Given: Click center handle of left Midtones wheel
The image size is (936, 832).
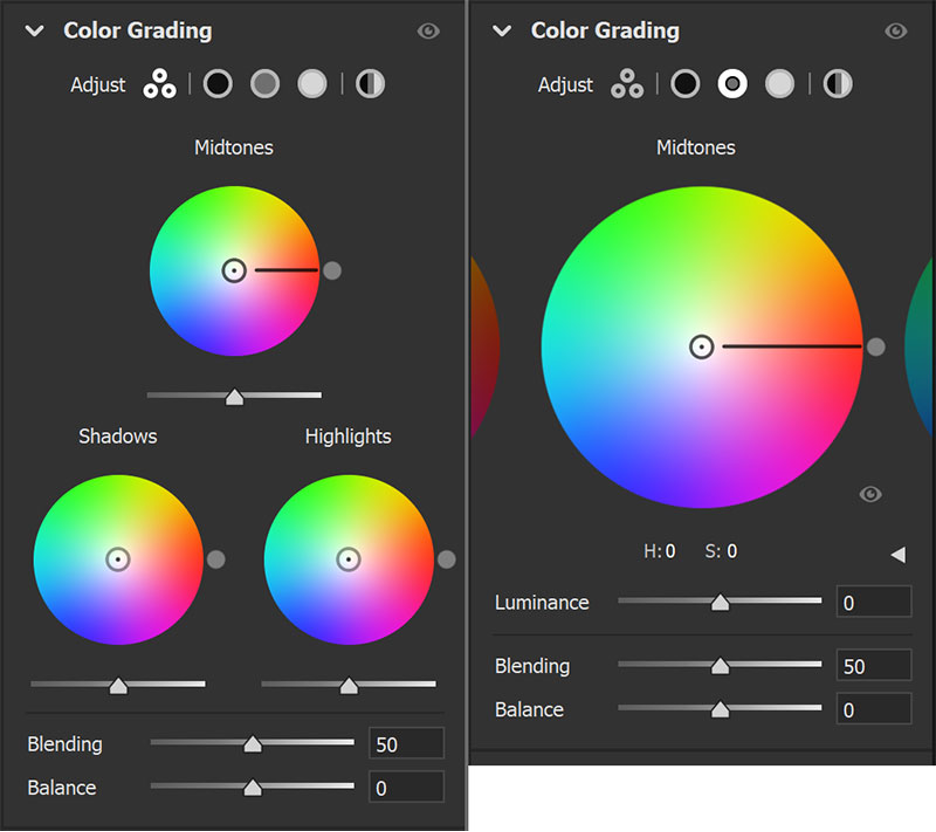Looking at the screenshot, I should [234, 270].
